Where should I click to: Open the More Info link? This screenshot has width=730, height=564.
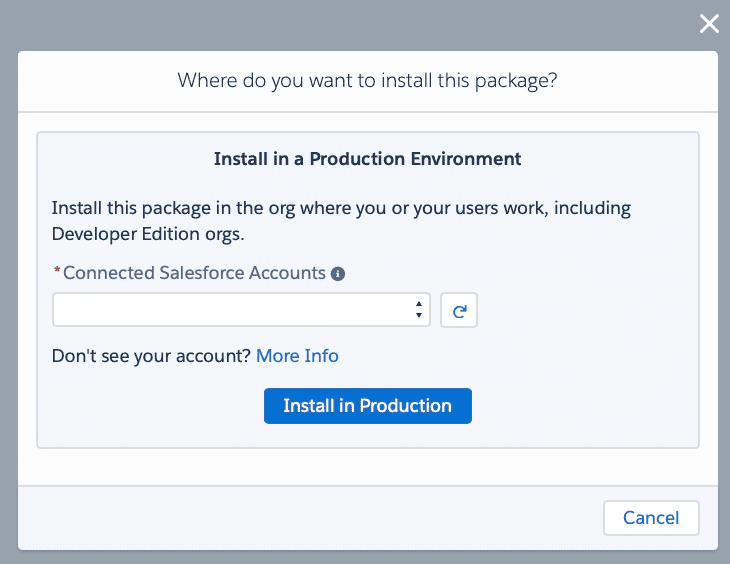point(297,356)
